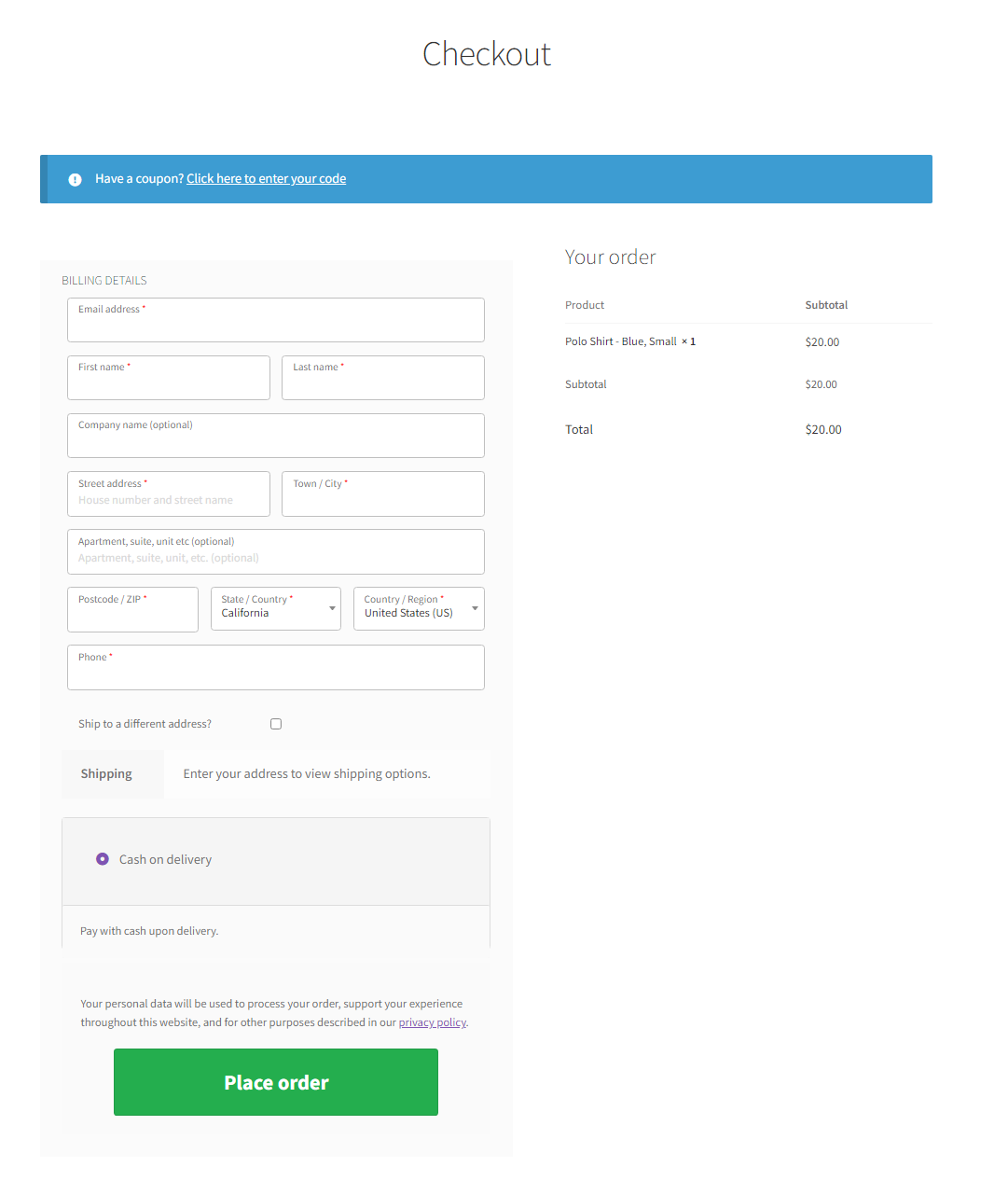
Task: Click into the First name field
Action: coord(169,378)
